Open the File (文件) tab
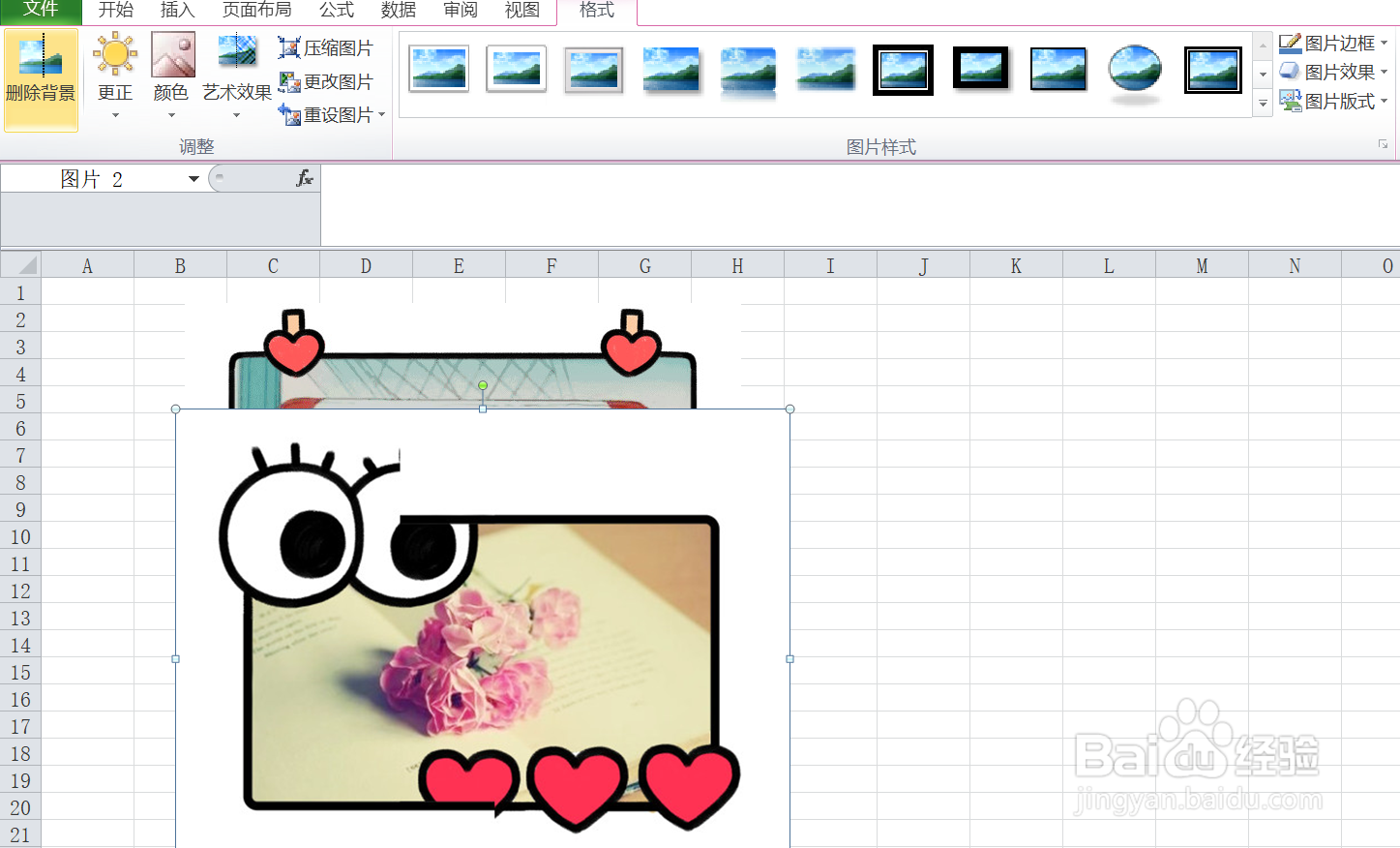This screenshot has height=848, width=1400. tap(41, 11)
